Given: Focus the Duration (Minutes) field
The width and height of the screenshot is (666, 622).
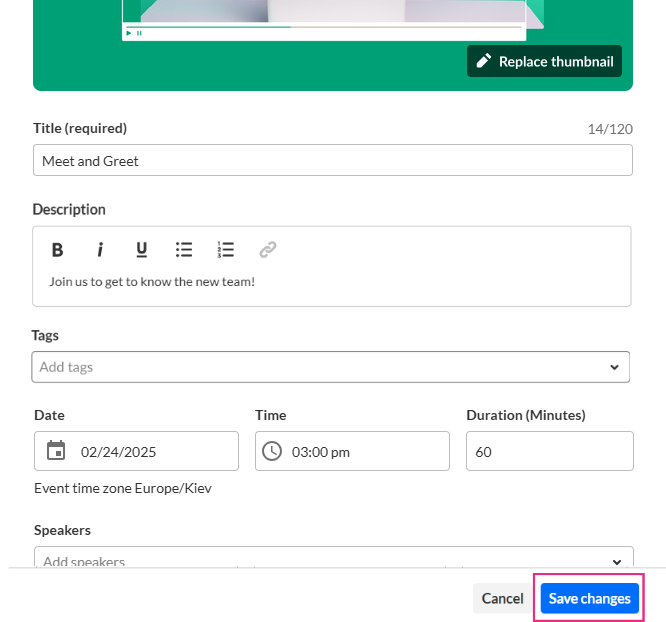Looking at the screenshot, I should coord(549,451).
